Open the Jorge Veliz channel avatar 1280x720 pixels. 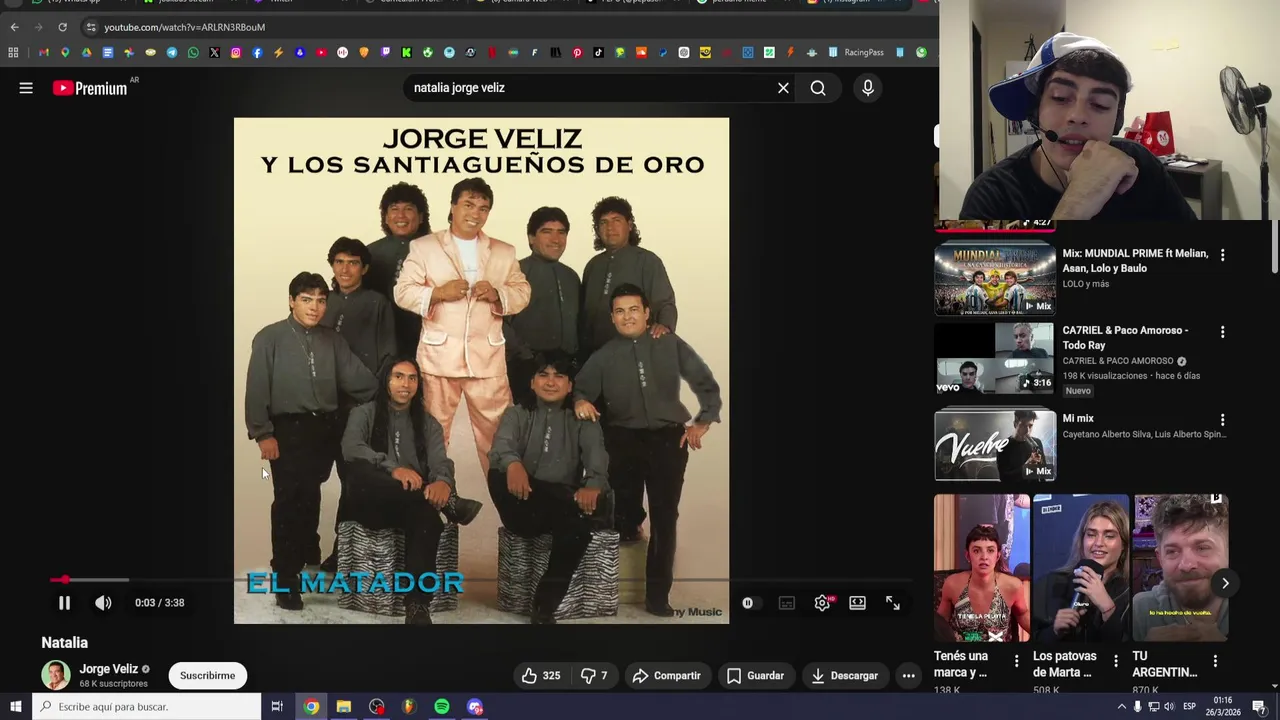pos(56,676)
